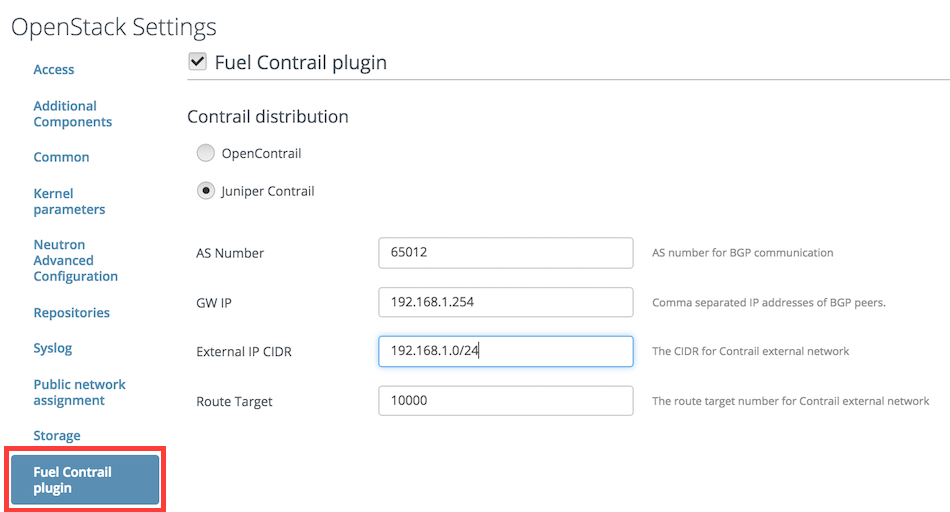Click the AS Number input field
Viewport: 950px width, 512px height.
[506, 253]
